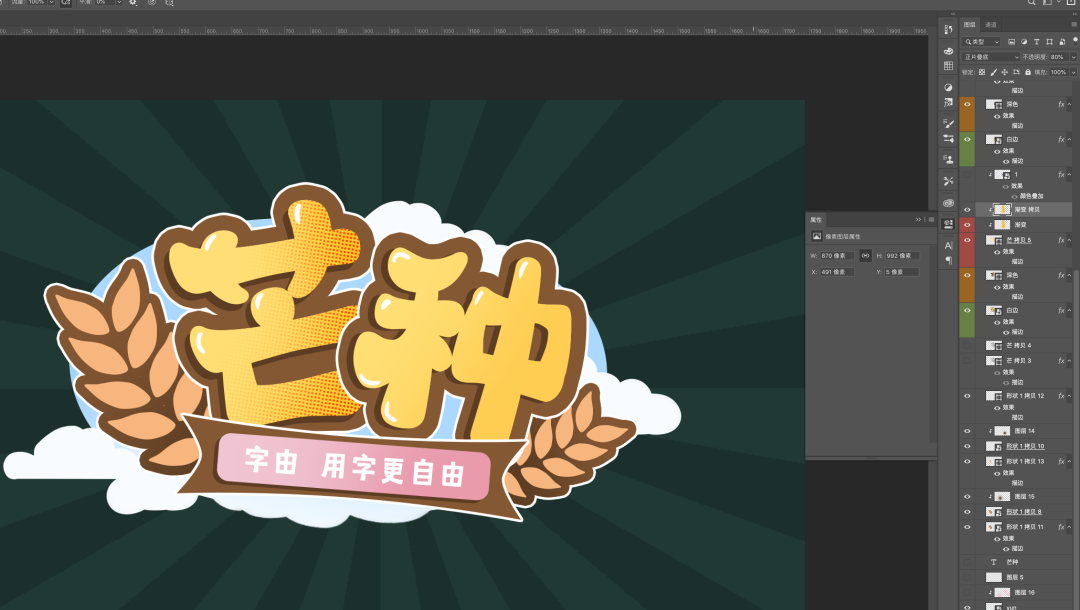Viewport: 1080px width, 610px height.
Task: Open the layer opacity 80% dropdown
Action: 1073,57
